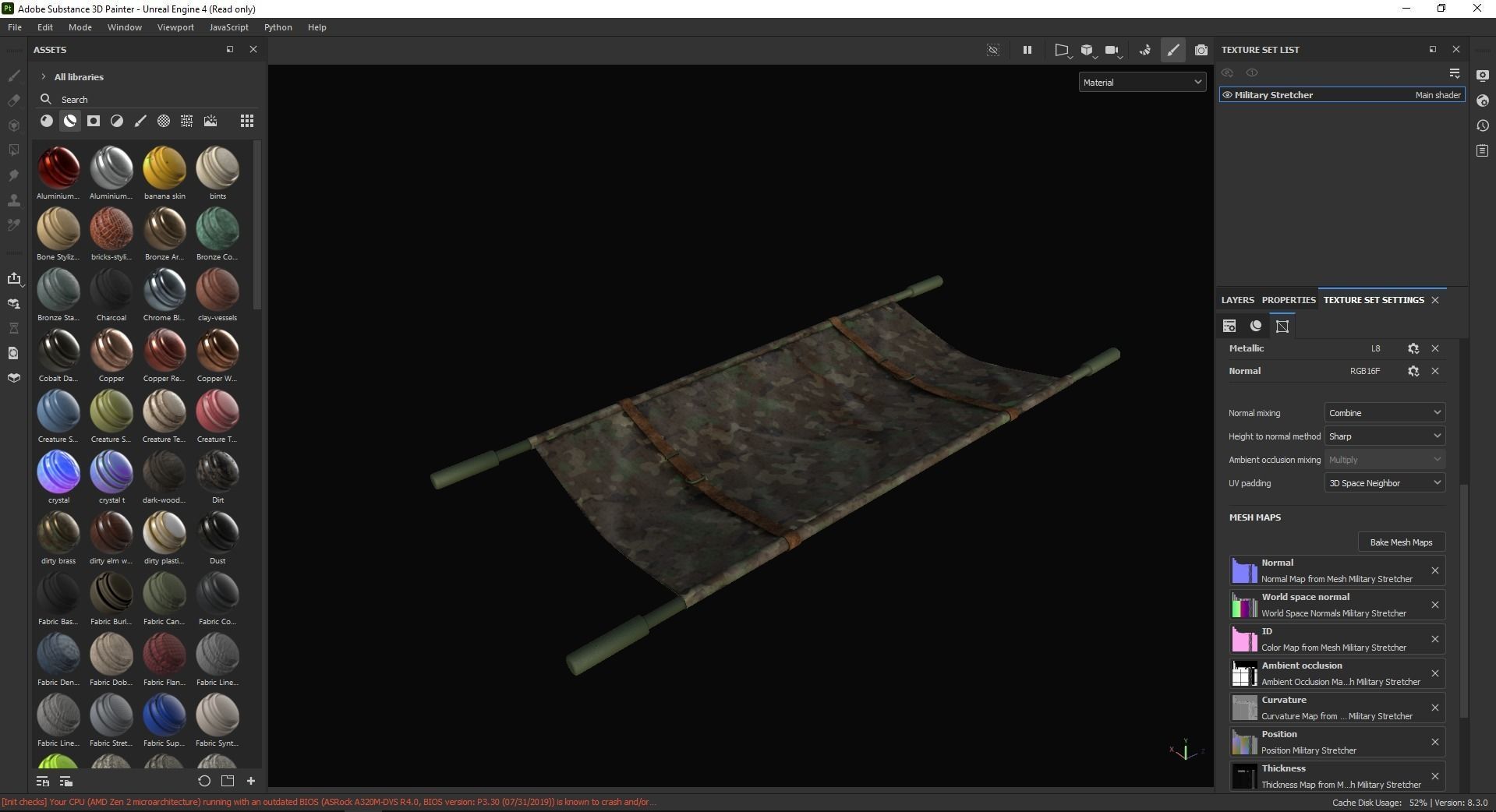Select the Material Picker eyedropper tool
This screenshot has height=812, width=1496.
click(x=13, y=225)
